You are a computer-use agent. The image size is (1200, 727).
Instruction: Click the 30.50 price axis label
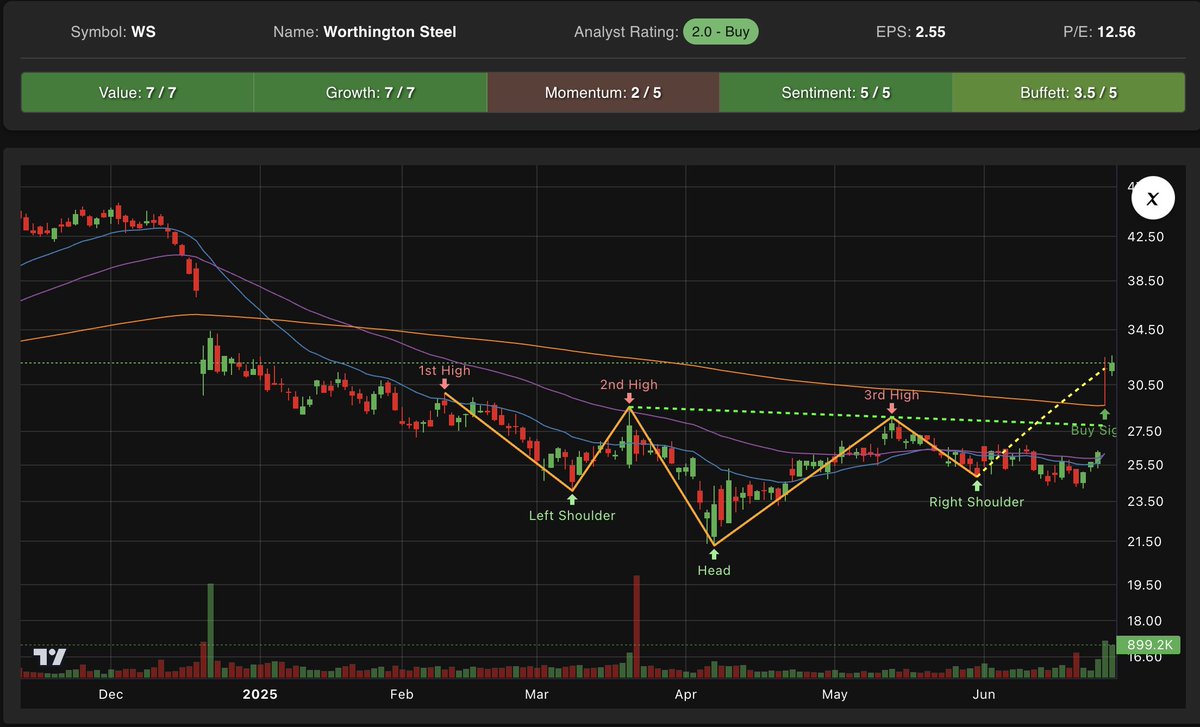pos(1146,385)
